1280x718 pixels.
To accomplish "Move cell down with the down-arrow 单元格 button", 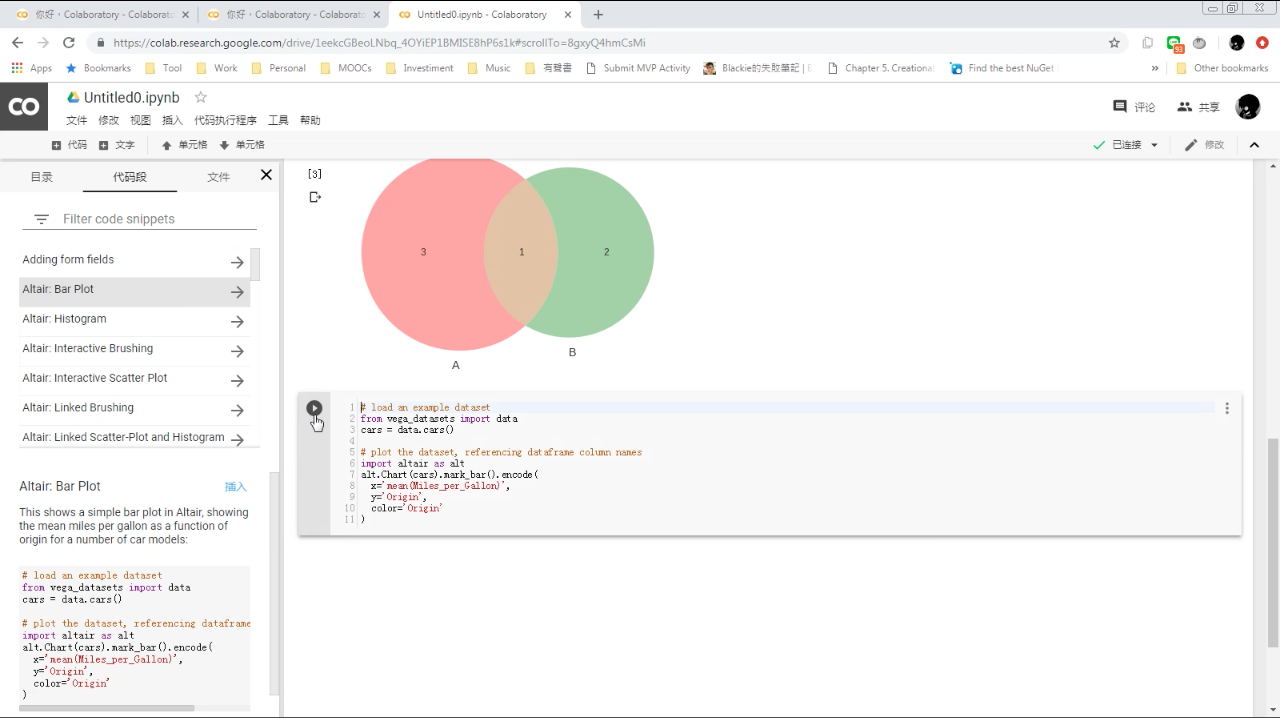I will point(242,145).
